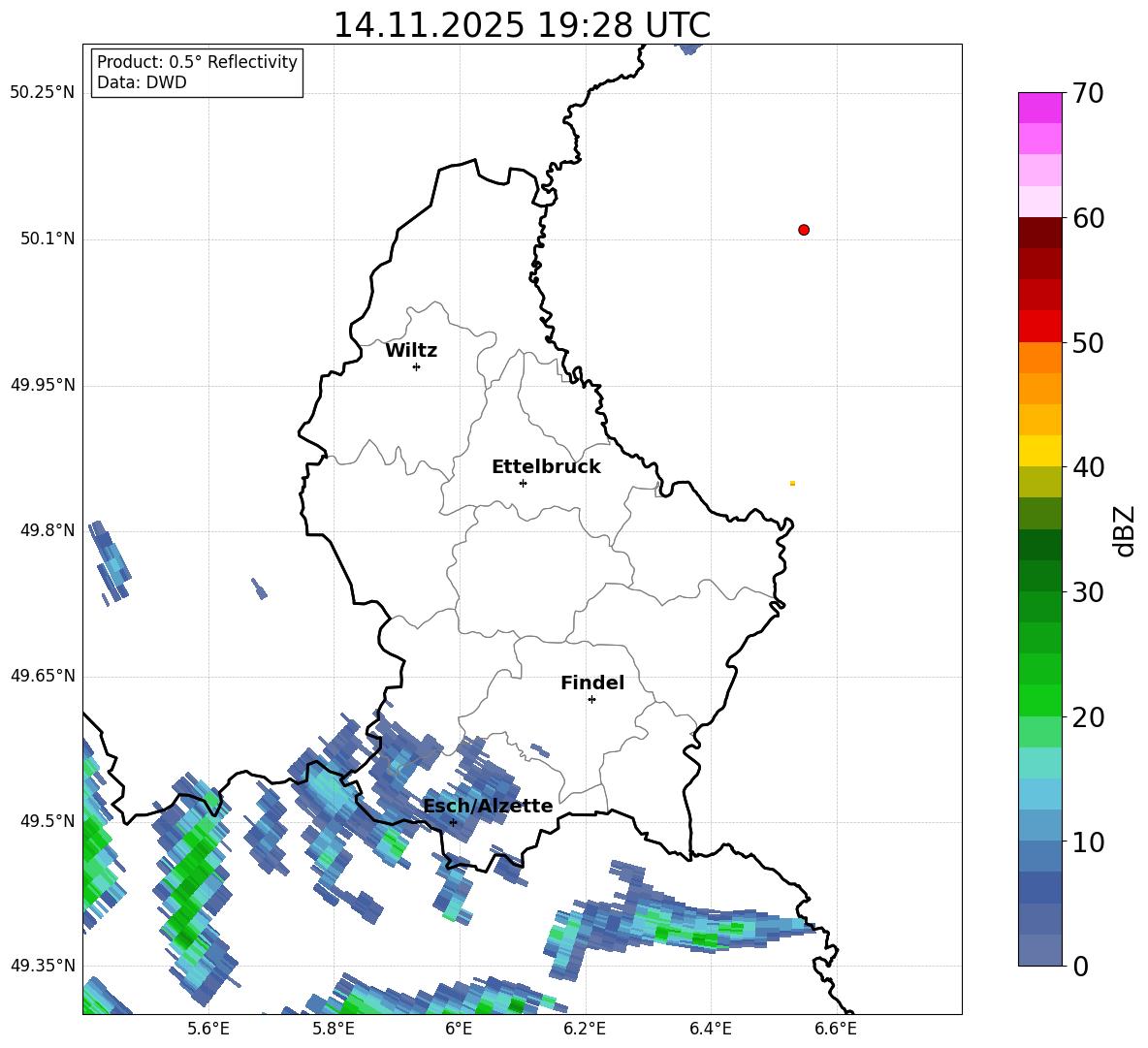
Task: Click the 49.8°N latitude label
Action: 48,530
